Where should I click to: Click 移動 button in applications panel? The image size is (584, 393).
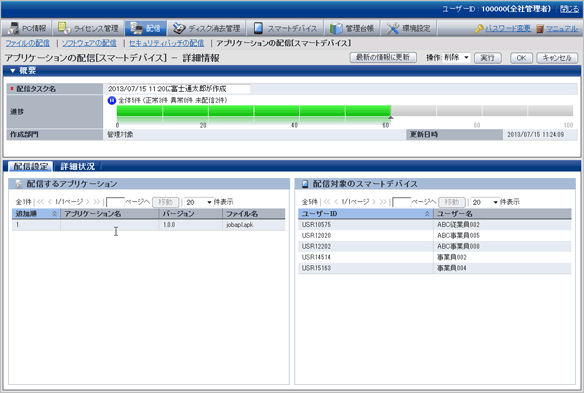point(166,202)
